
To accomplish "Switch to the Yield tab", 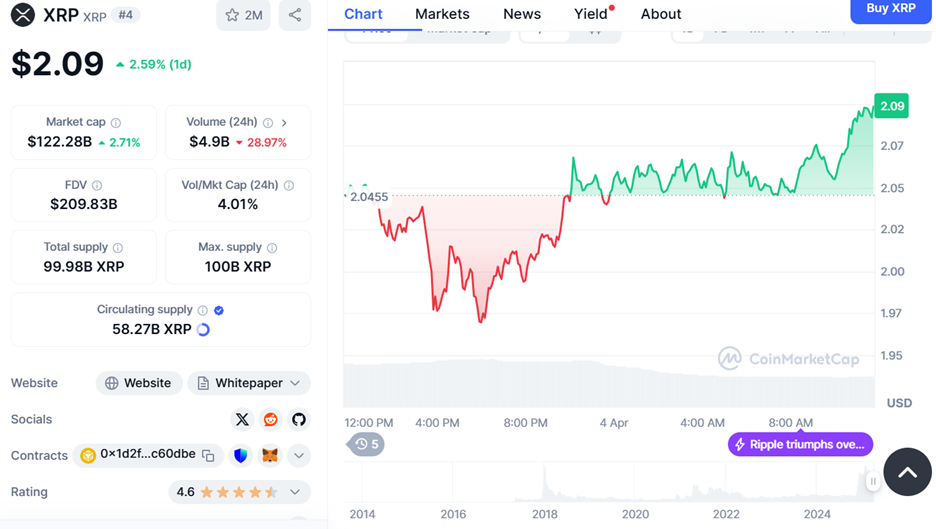I will 591,14.
